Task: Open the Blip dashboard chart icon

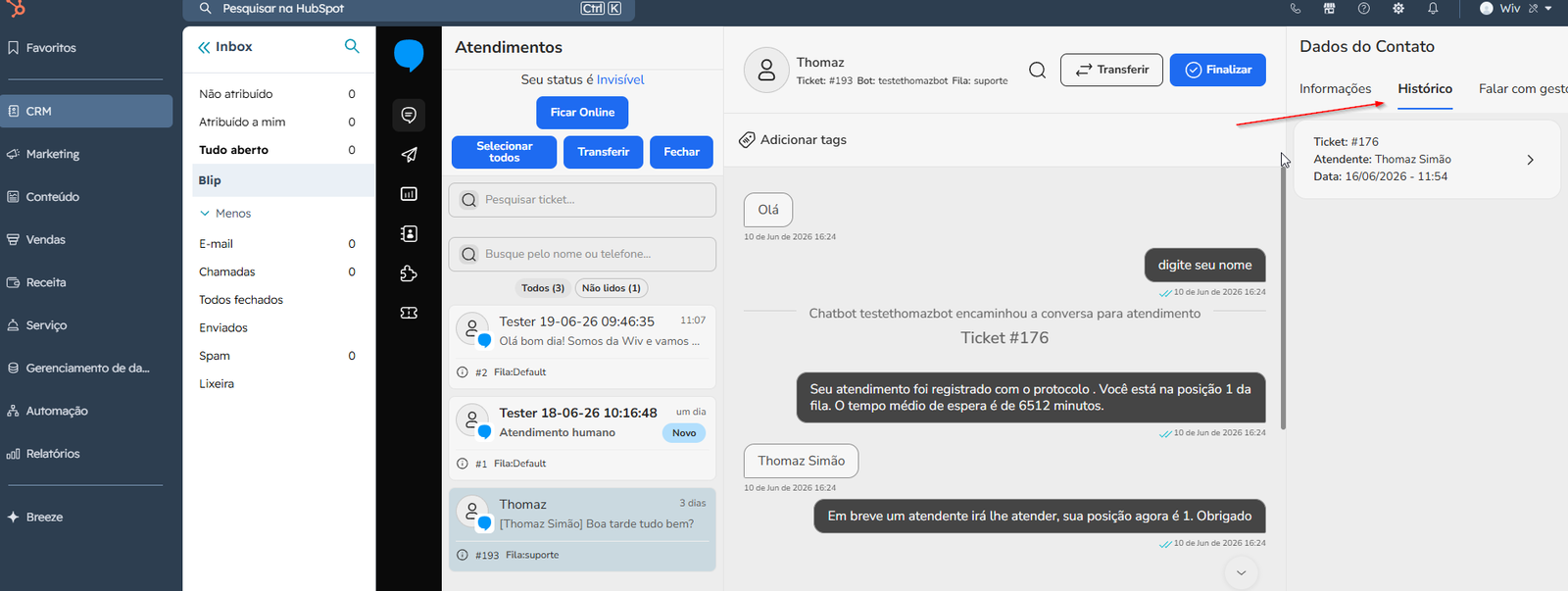Action: click(x=409, y=194)
